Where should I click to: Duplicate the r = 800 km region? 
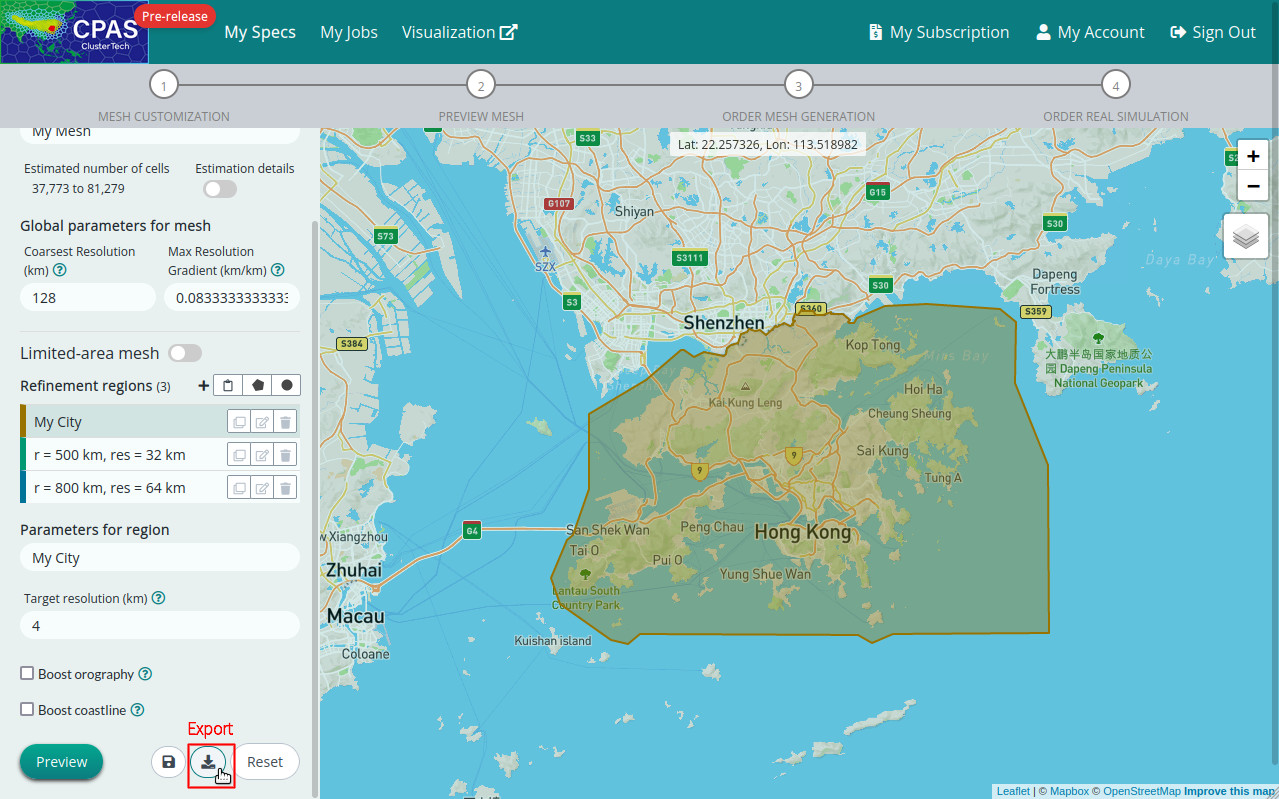tap(239, 488)
